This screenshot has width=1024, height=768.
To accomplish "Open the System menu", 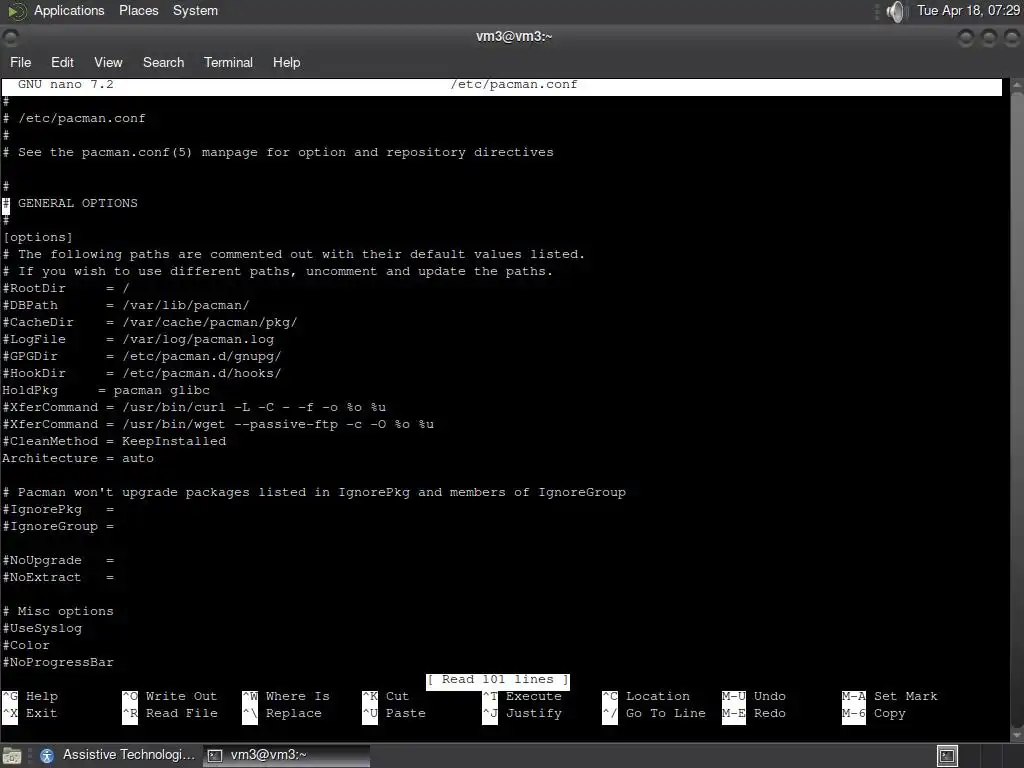I will pyautogui.click(x=195, y=10).
